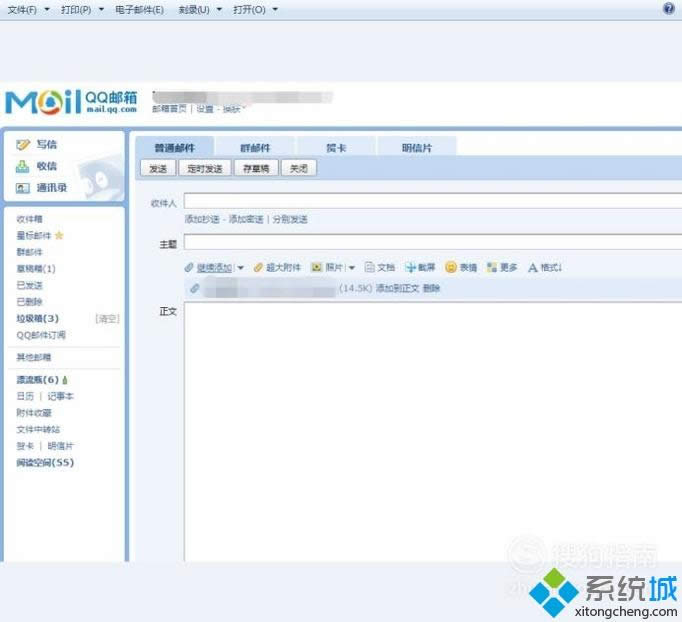Click the 写信 compose pencil icon
The image size is (682, 622).
(x=23, y=144)
